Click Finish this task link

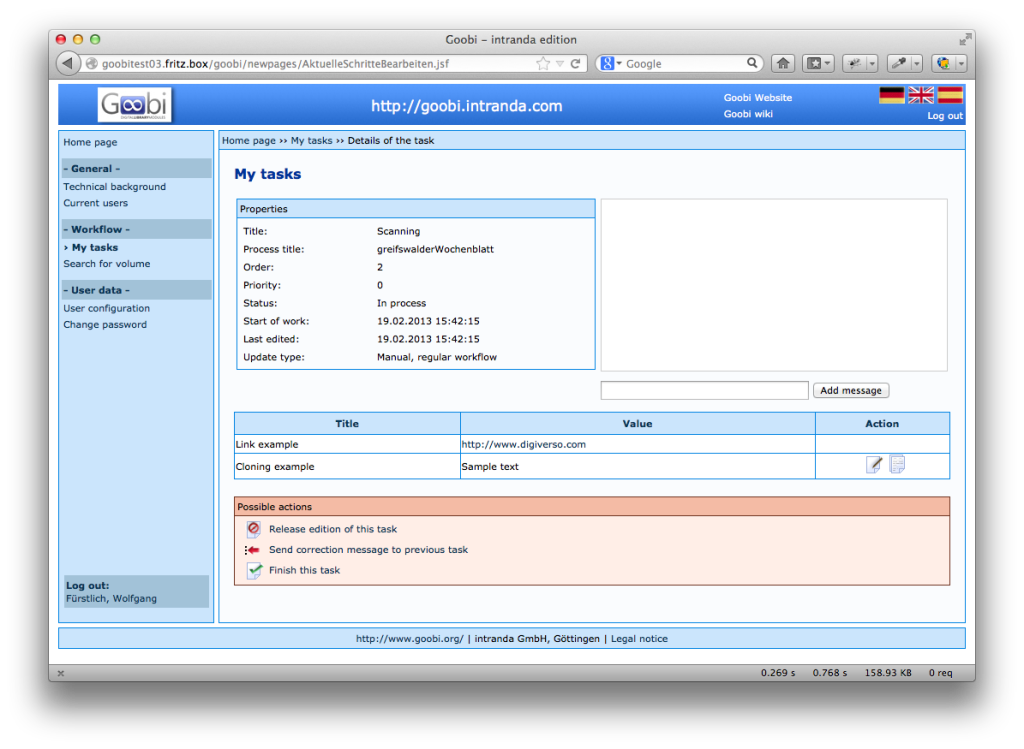point(304,570)
